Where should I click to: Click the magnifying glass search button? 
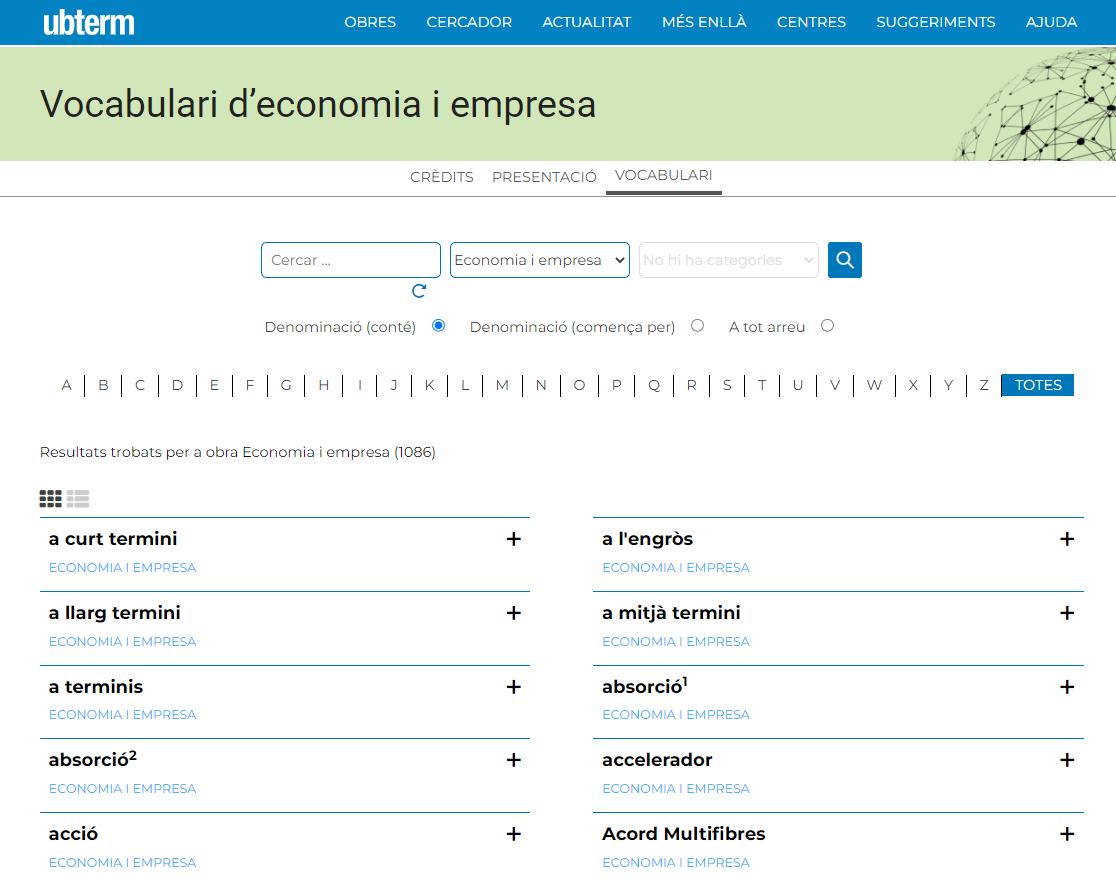coord(844,260)
